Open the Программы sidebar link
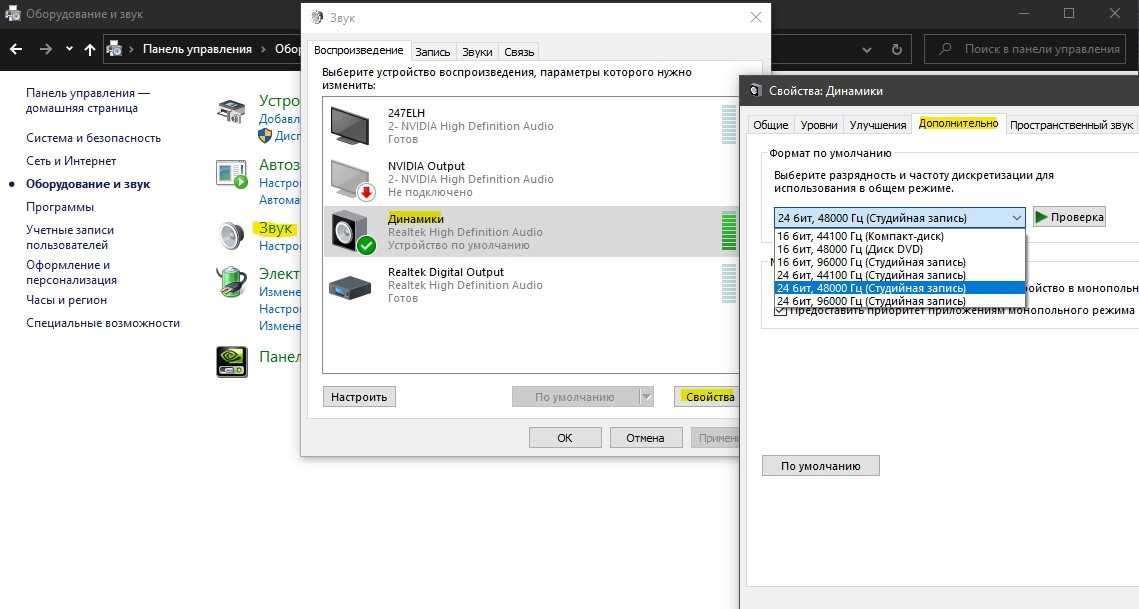 click(x=60, y=207)
